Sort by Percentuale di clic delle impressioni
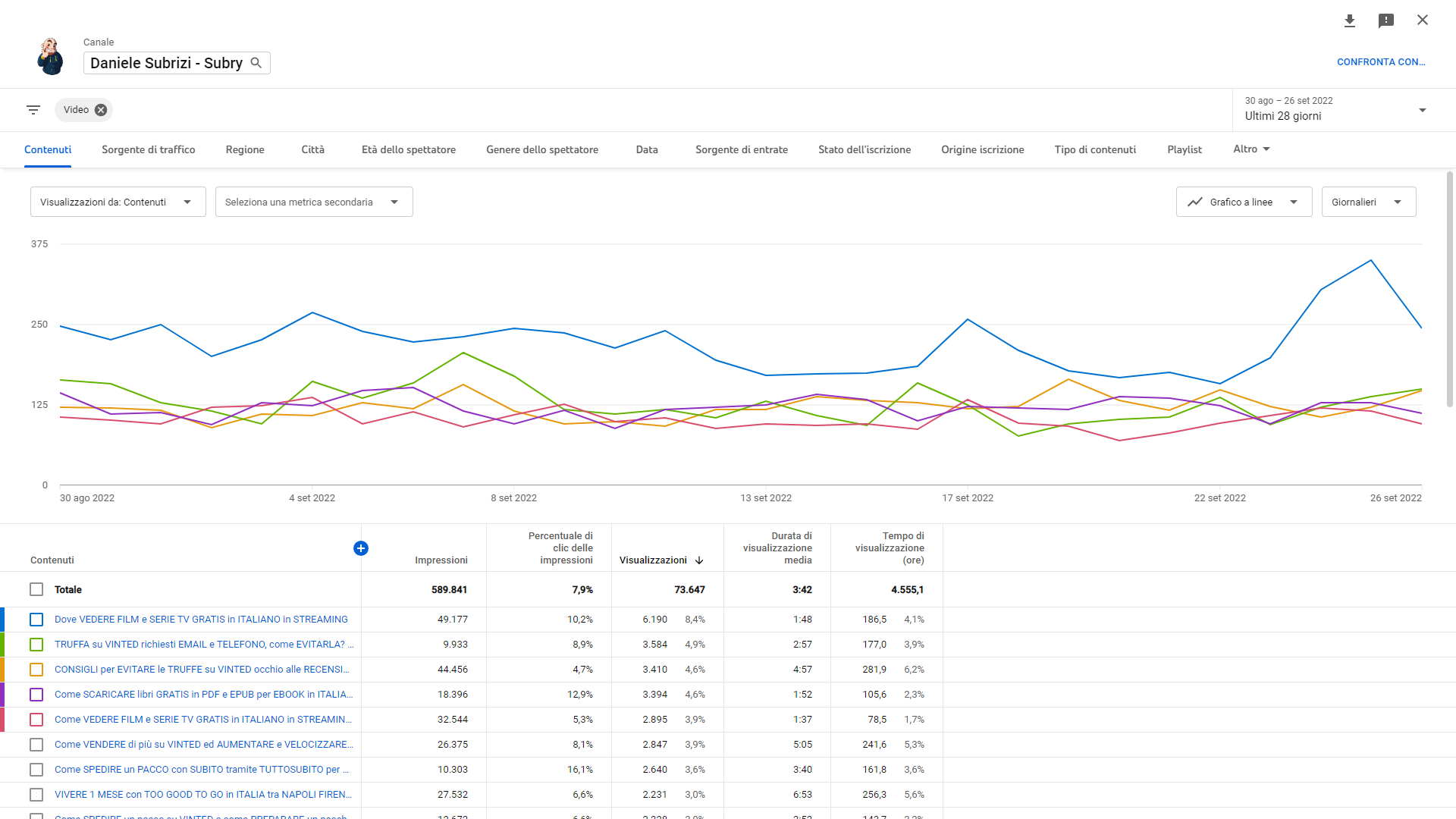 pyautogui.click(x=560, y=548)
